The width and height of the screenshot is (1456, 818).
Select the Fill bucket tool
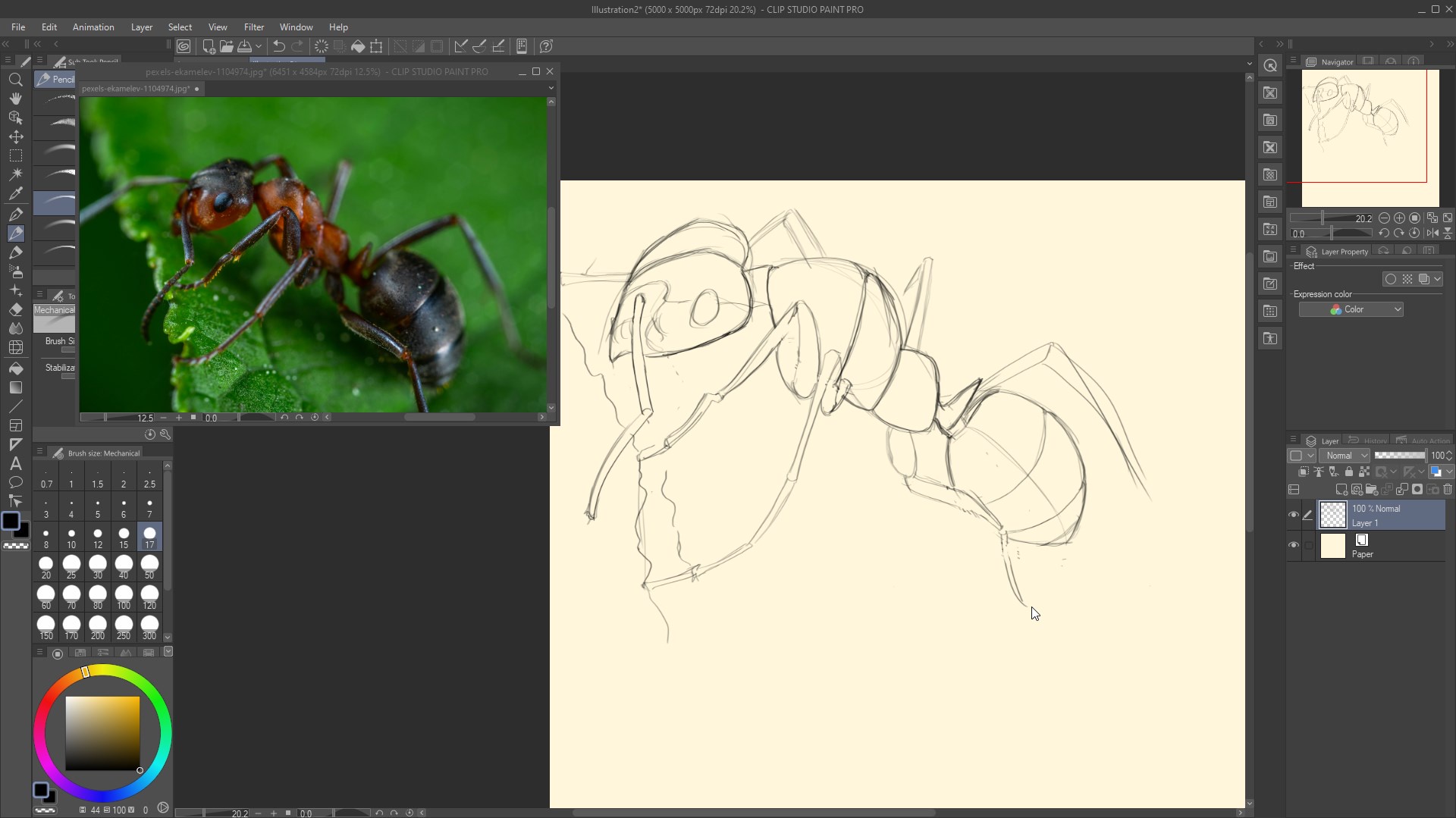pyautogui.click(x=15, y=368)
